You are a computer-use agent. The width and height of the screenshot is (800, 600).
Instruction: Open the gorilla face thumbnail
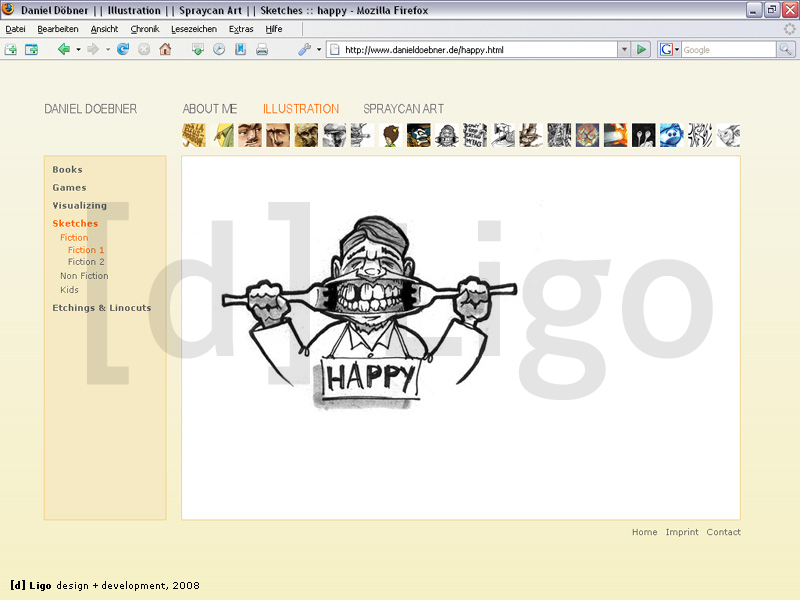click(x=446, y=135)
